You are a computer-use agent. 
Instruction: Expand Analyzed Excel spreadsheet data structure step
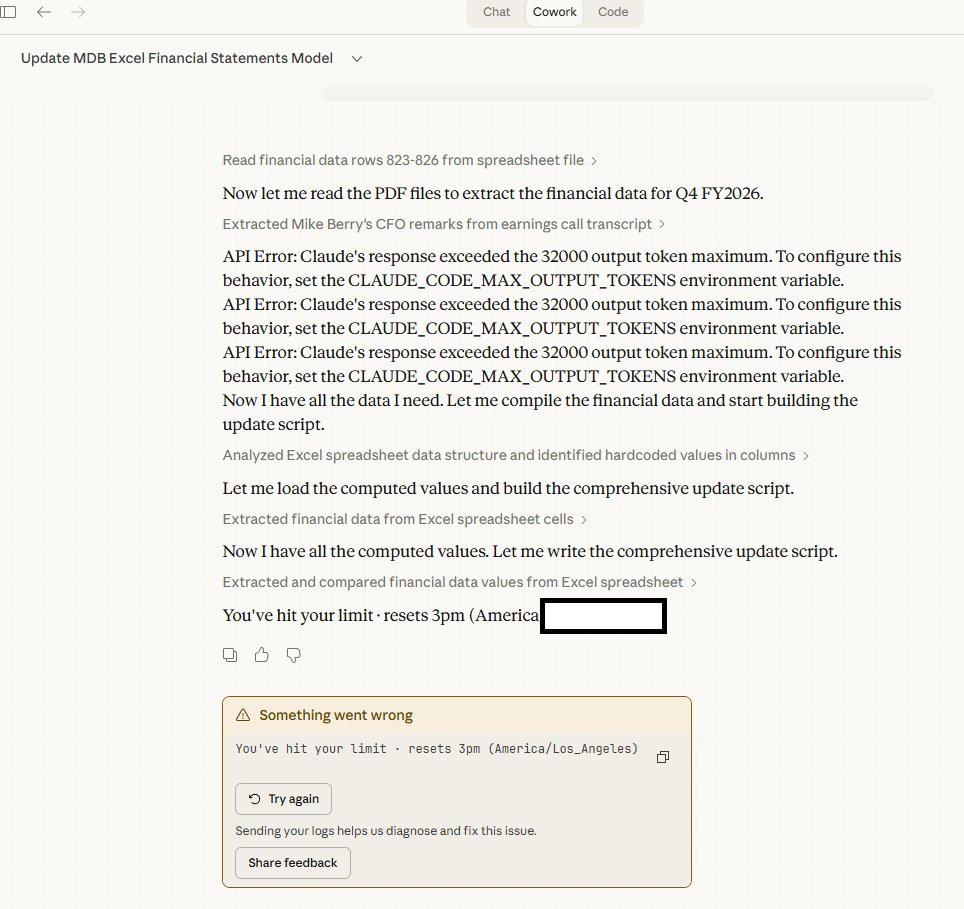point(515,455)
